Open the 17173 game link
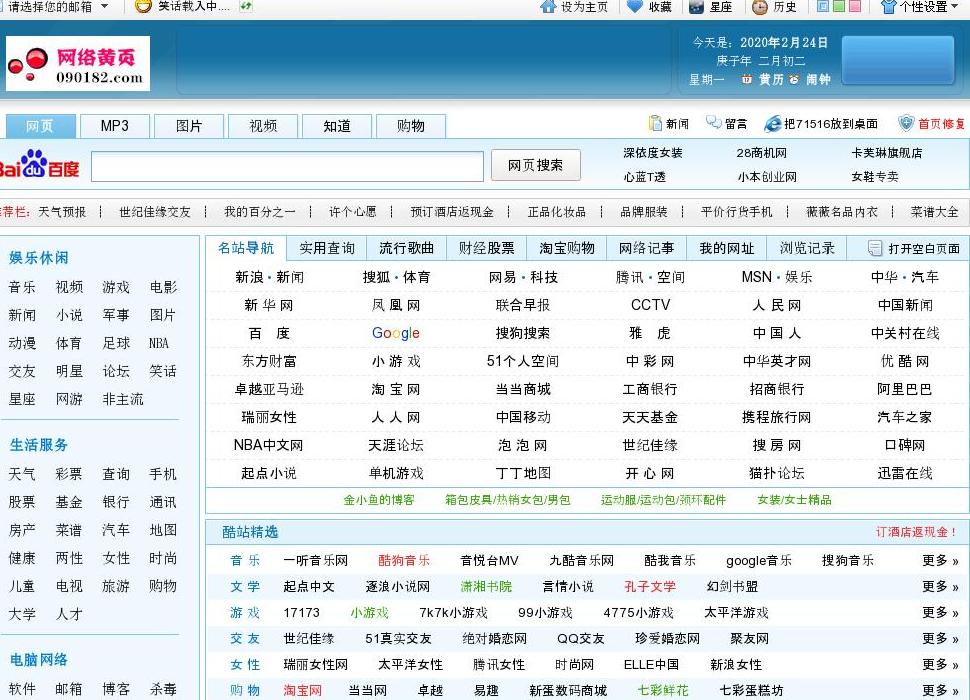The height and width of the screenshot is (700, 970). [301, 612]
